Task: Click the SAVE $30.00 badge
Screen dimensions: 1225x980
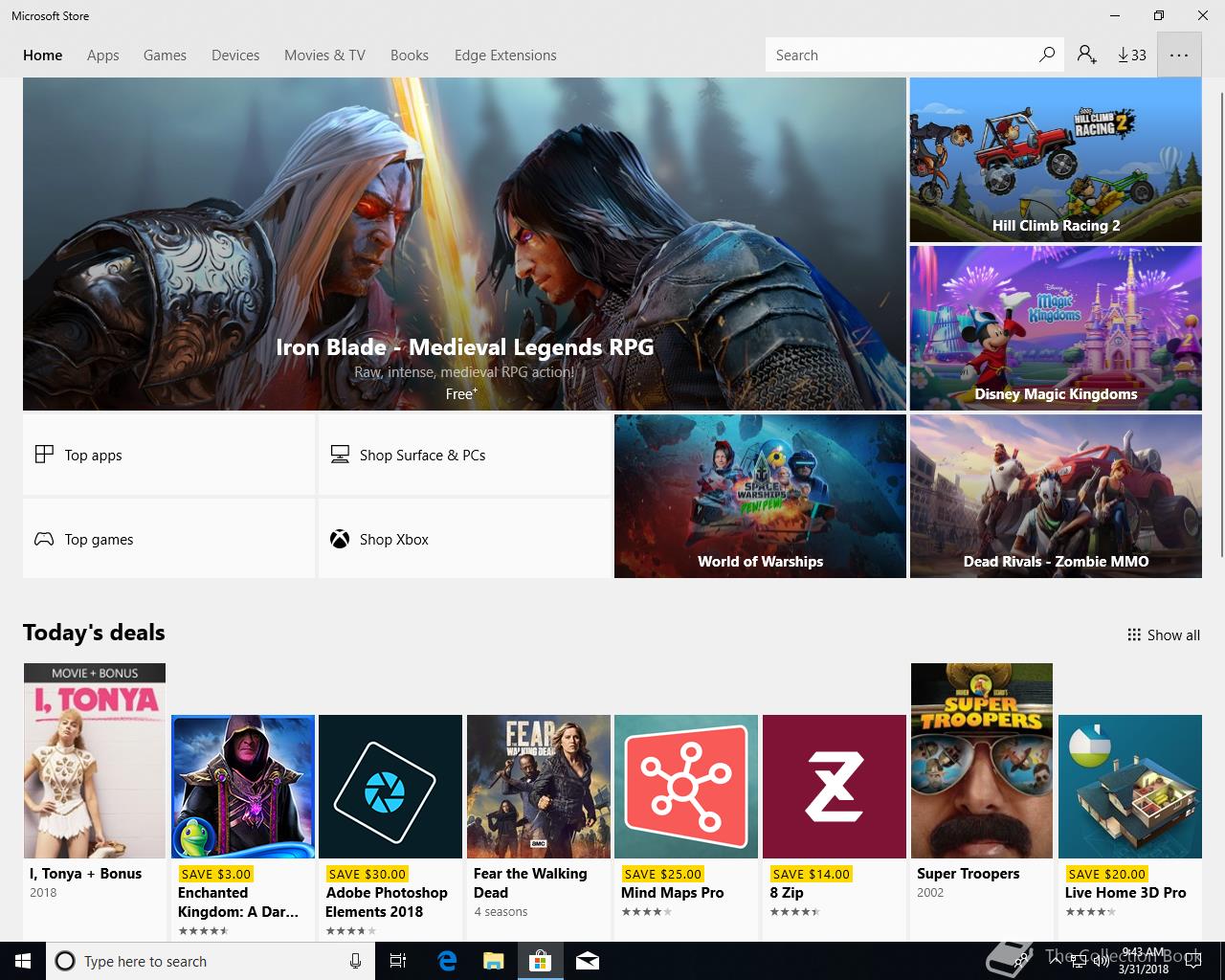Action: tap(367, 874)
